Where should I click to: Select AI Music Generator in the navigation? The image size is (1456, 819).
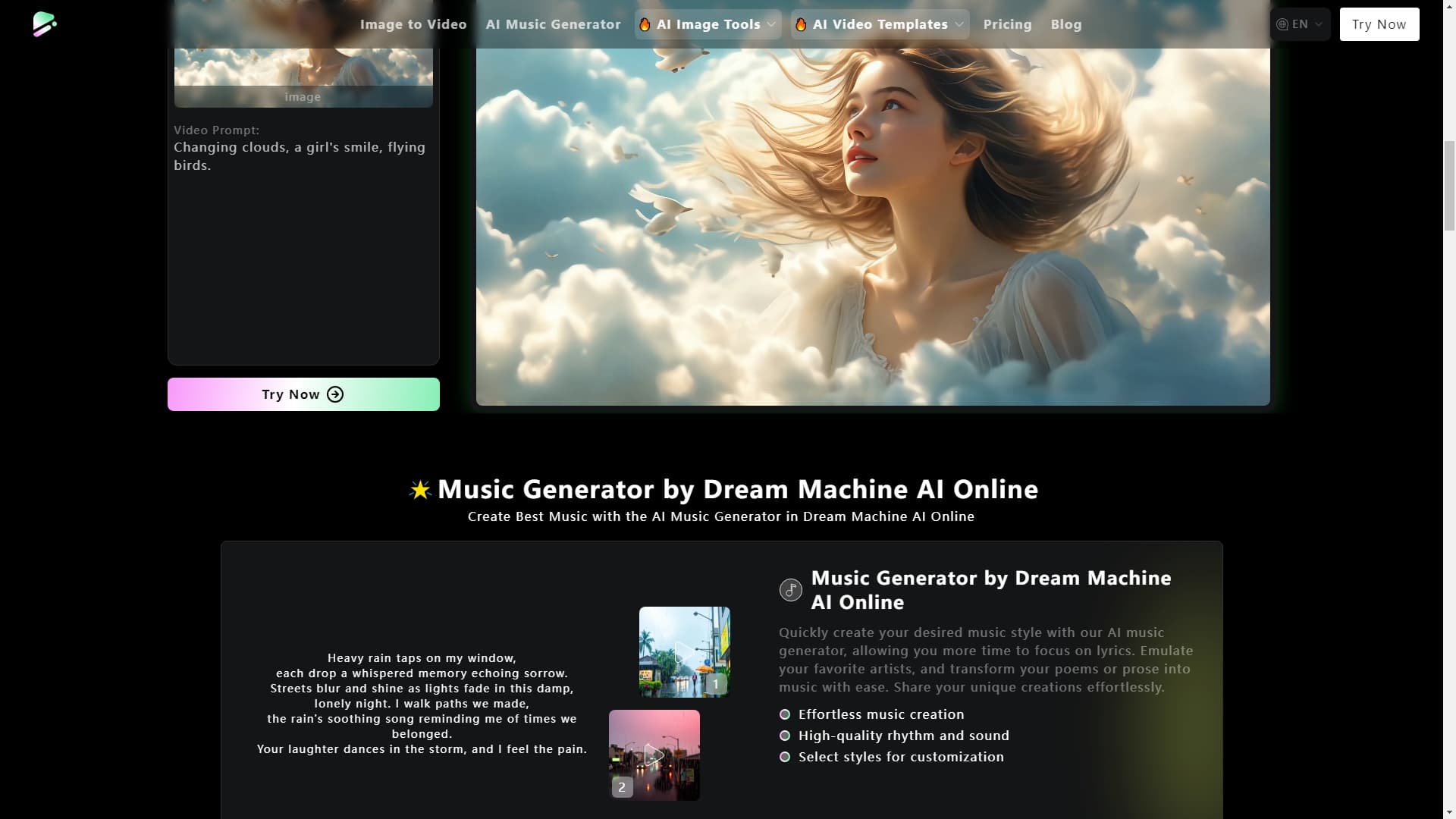[553, 24]
